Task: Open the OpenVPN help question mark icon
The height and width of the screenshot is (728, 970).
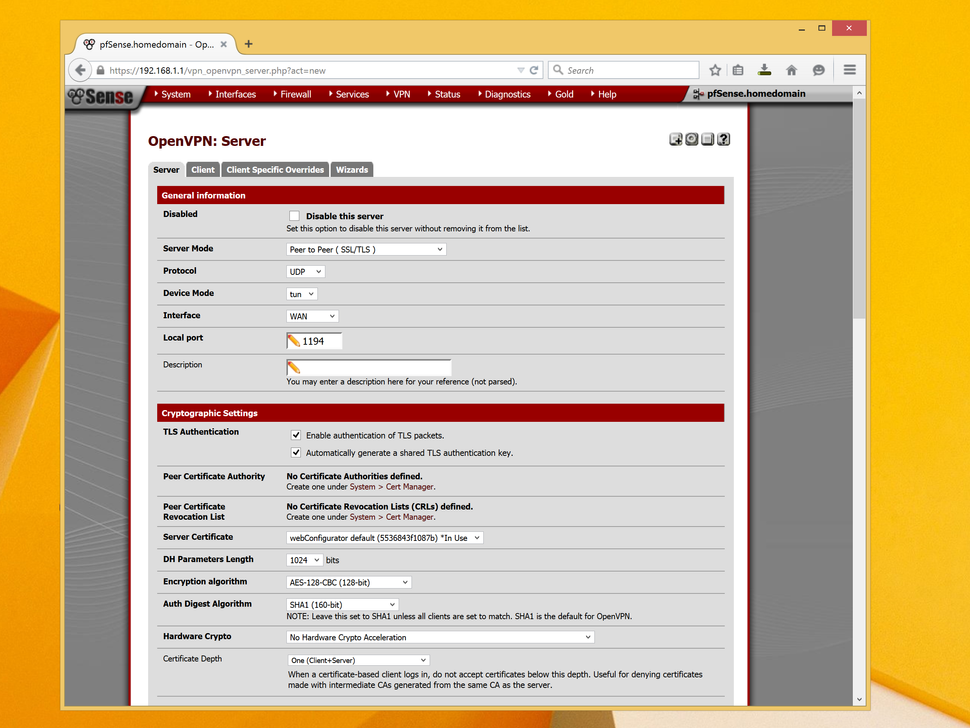Action: (723, 139)
